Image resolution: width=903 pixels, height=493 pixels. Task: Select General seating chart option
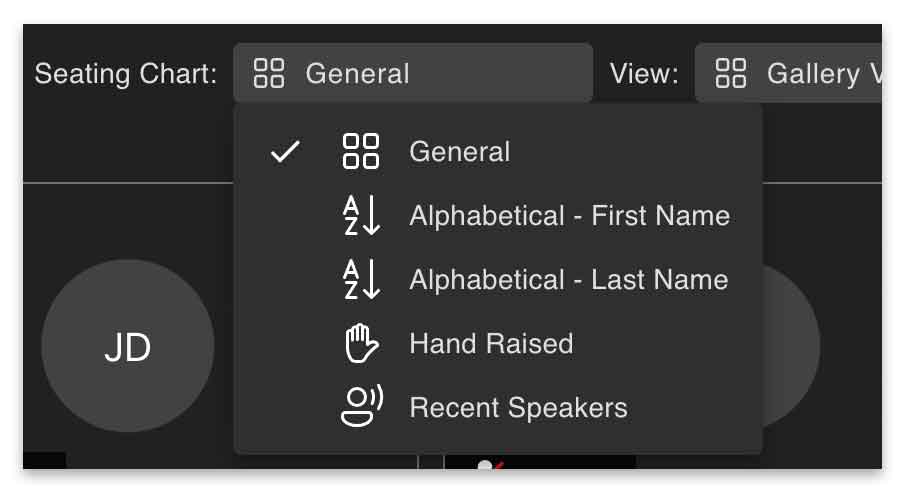[x=498, y=152]
